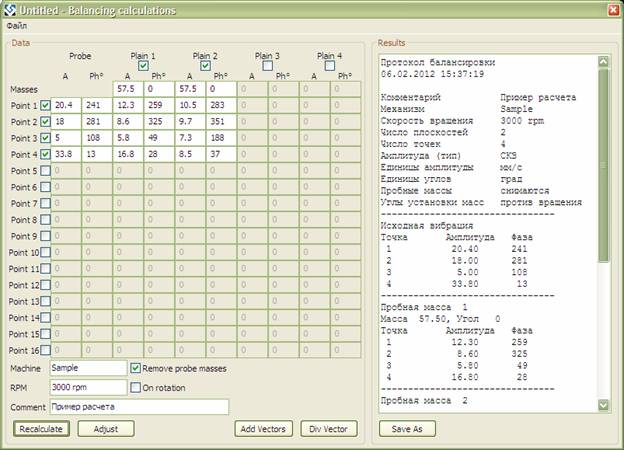Image resolution: width=624 pixels, height=450 pixels.
Task: Enable the Point 5 checkbox
Action: coord(45,171)
